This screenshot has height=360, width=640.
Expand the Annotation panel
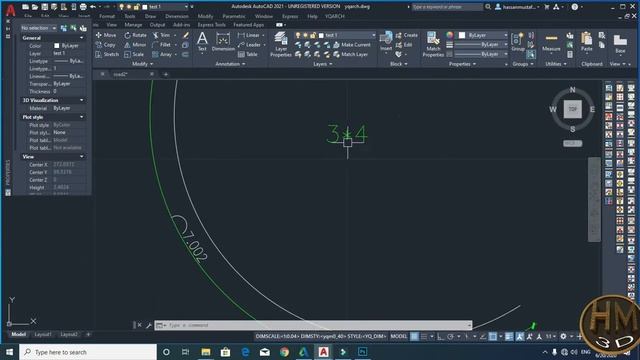[230, 64]
